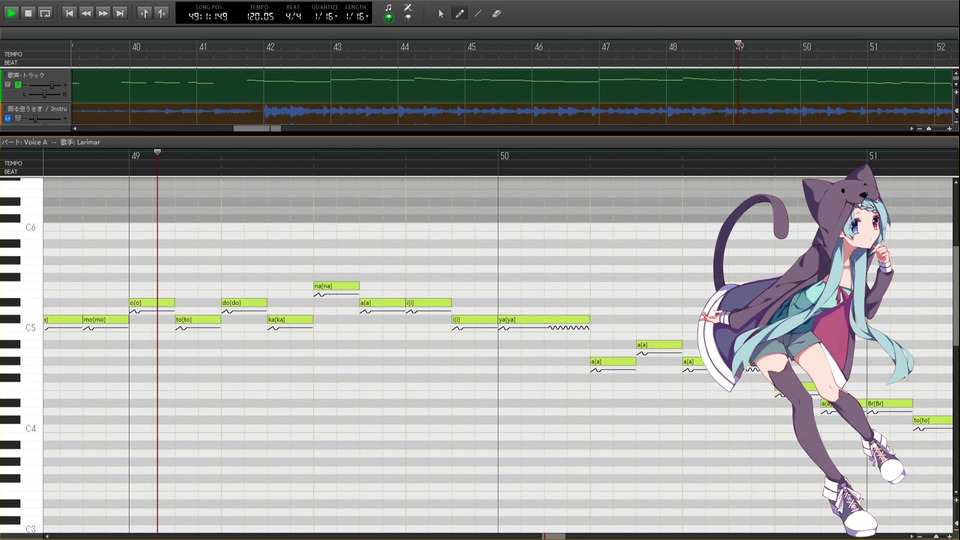The width and height of the screenshot is (960, 540).
Task: Click the rewind button
Action: pos(86,13)
